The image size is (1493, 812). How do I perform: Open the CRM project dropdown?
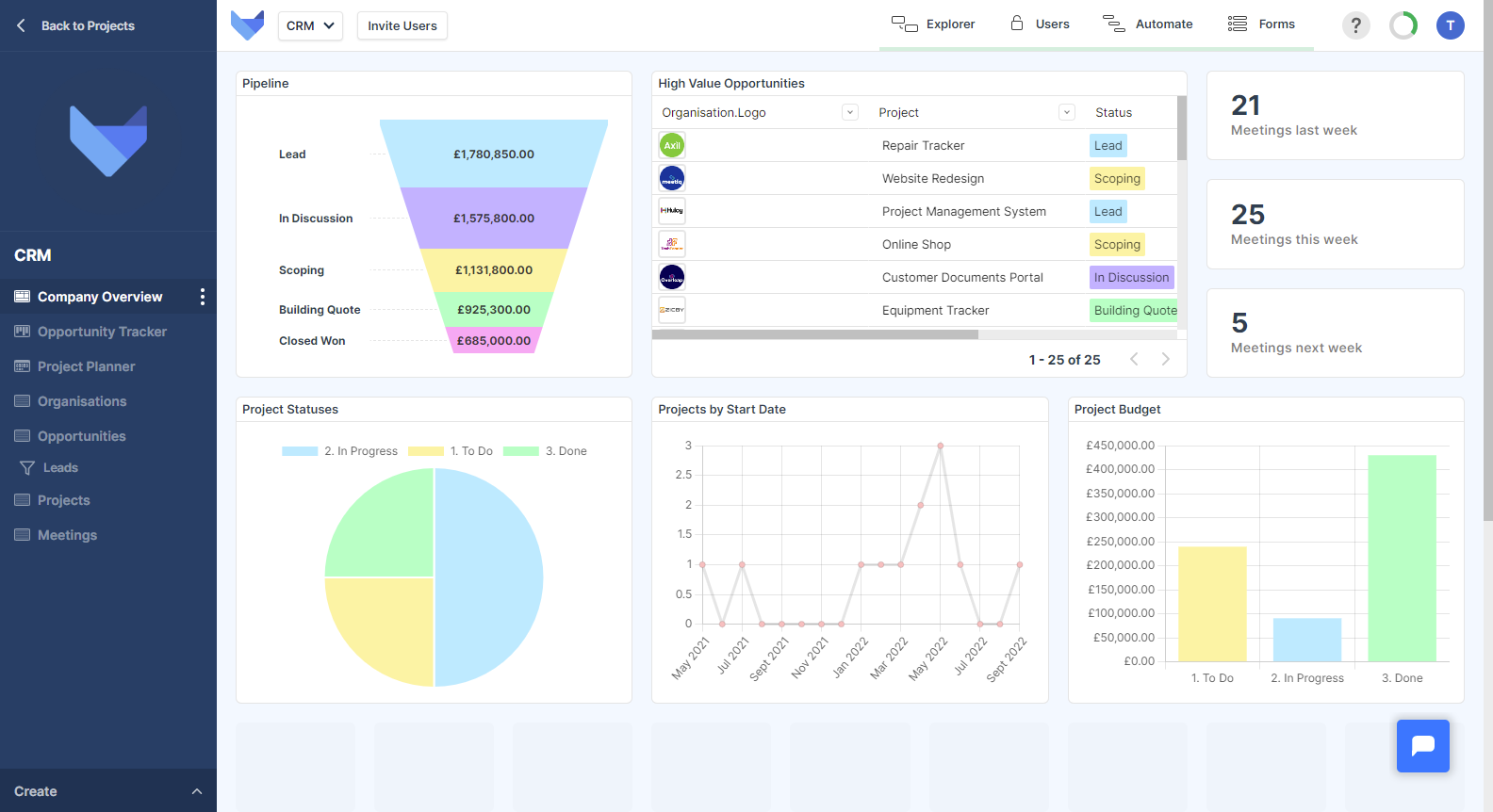pyautogui.click(x=310, y=25)
